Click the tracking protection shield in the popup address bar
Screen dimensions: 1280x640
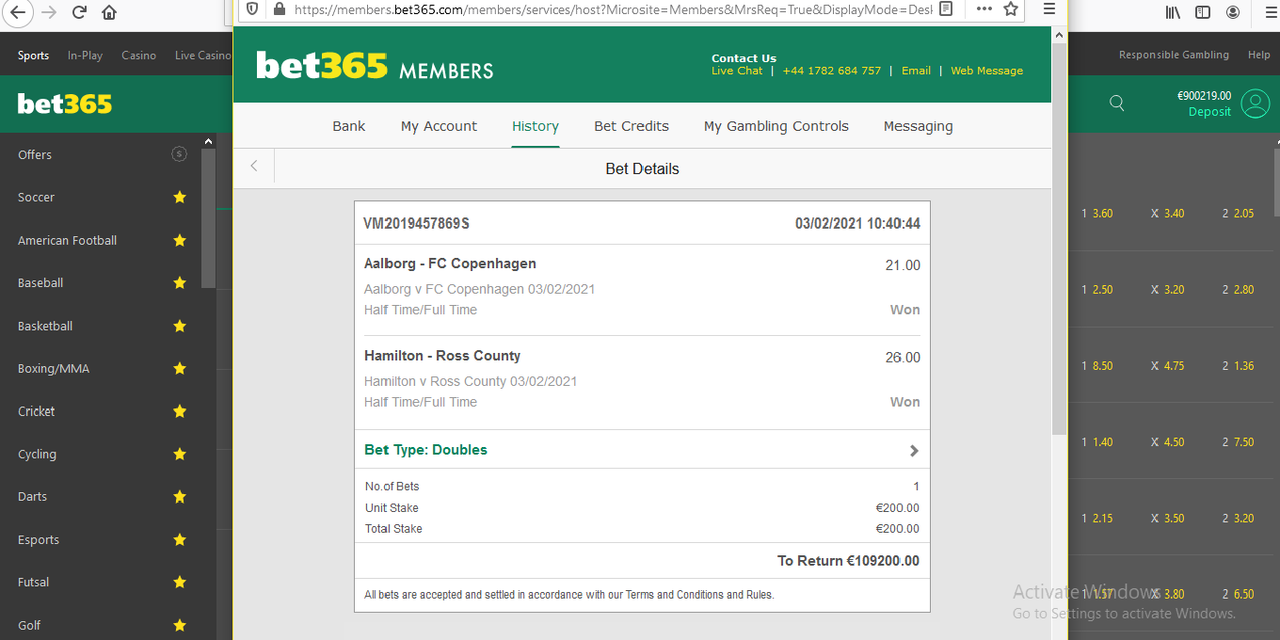pyautogui.click(x=252, y=9)
